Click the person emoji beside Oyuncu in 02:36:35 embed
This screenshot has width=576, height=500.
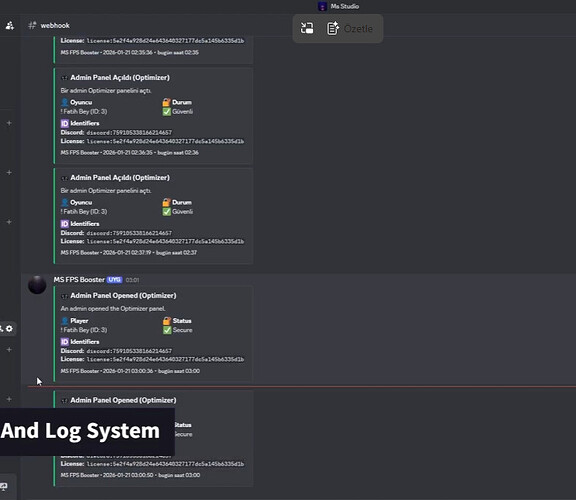tap(65, 102)
